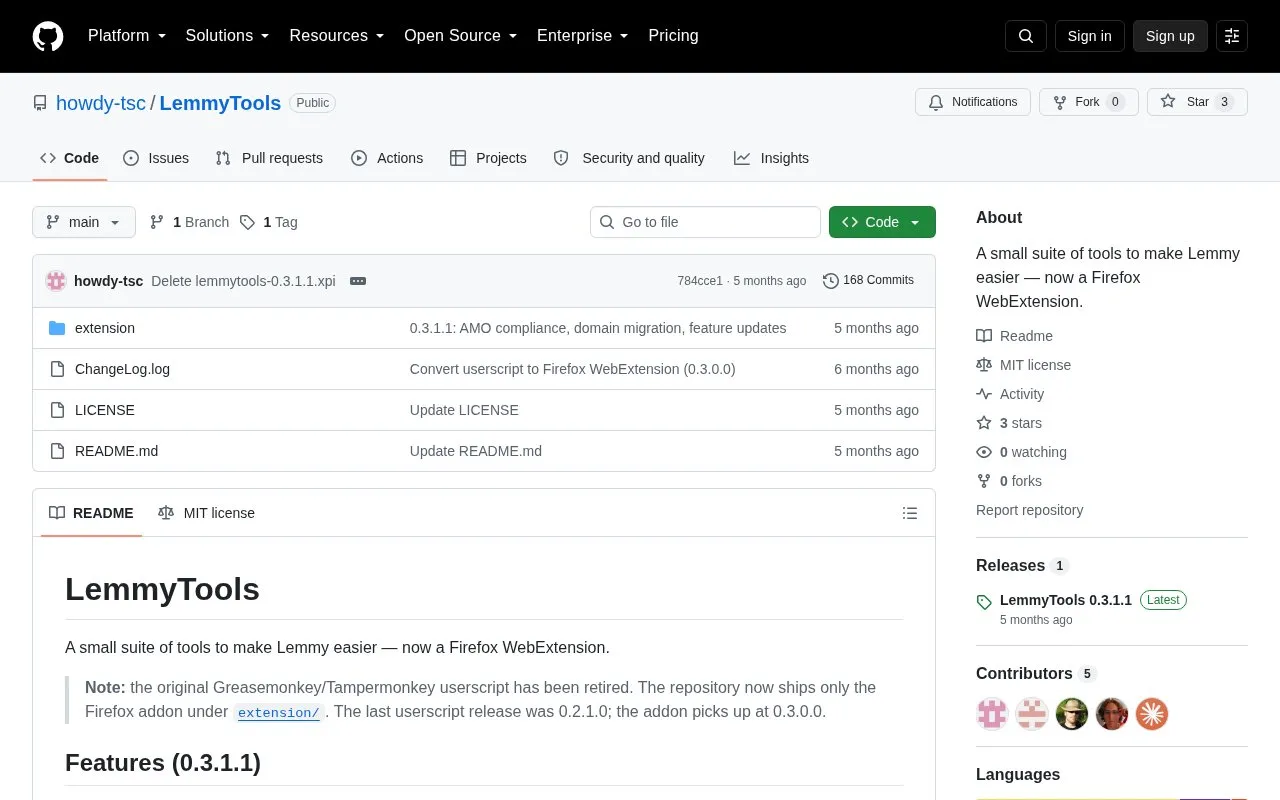The height and width of the screenshot is (800, 1280).
Task: Open the third contributor avatar with hat
Action: [1072, 714]
